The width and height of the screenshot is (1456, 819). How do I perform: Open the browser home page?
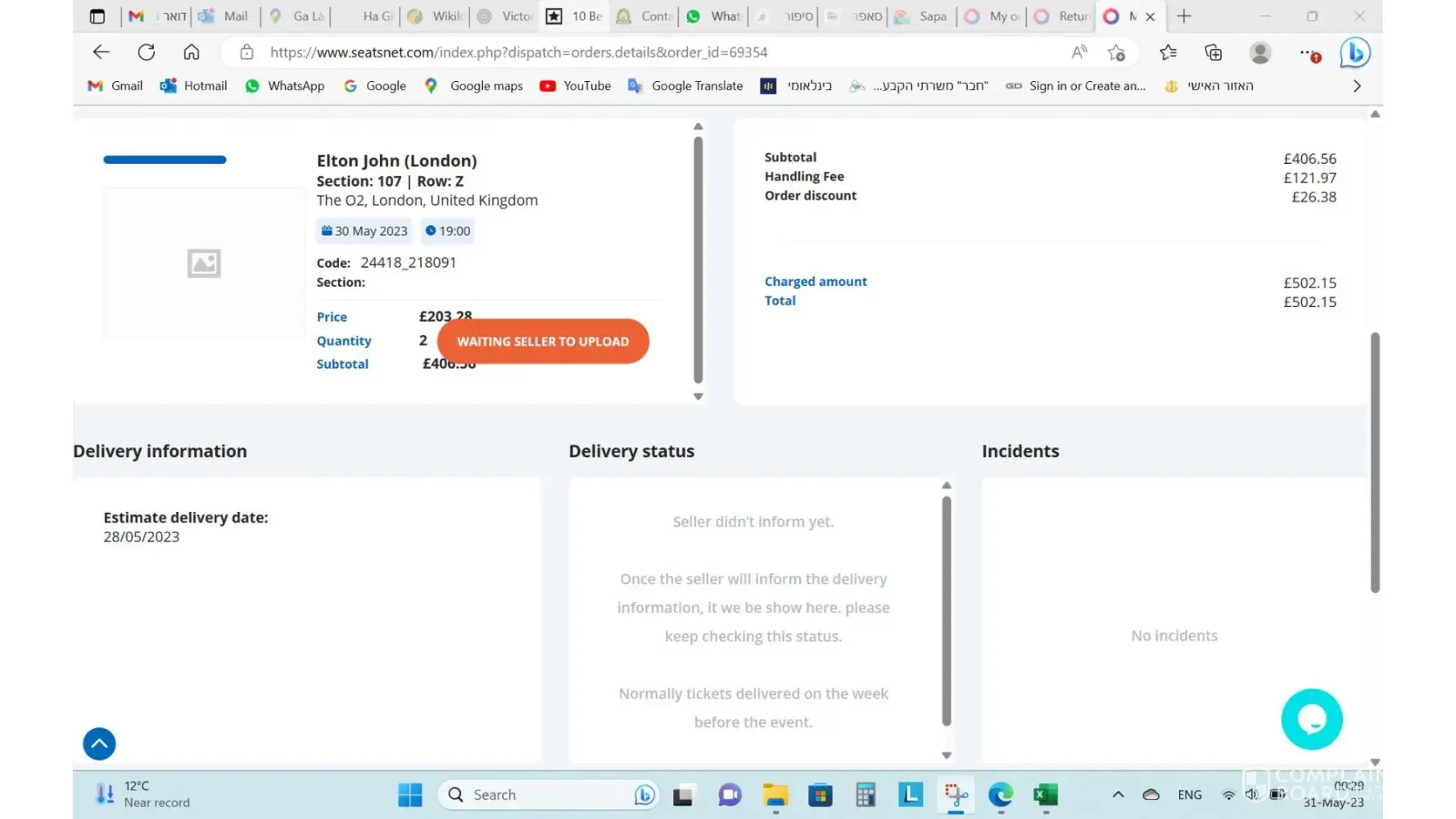coord(192,52)
